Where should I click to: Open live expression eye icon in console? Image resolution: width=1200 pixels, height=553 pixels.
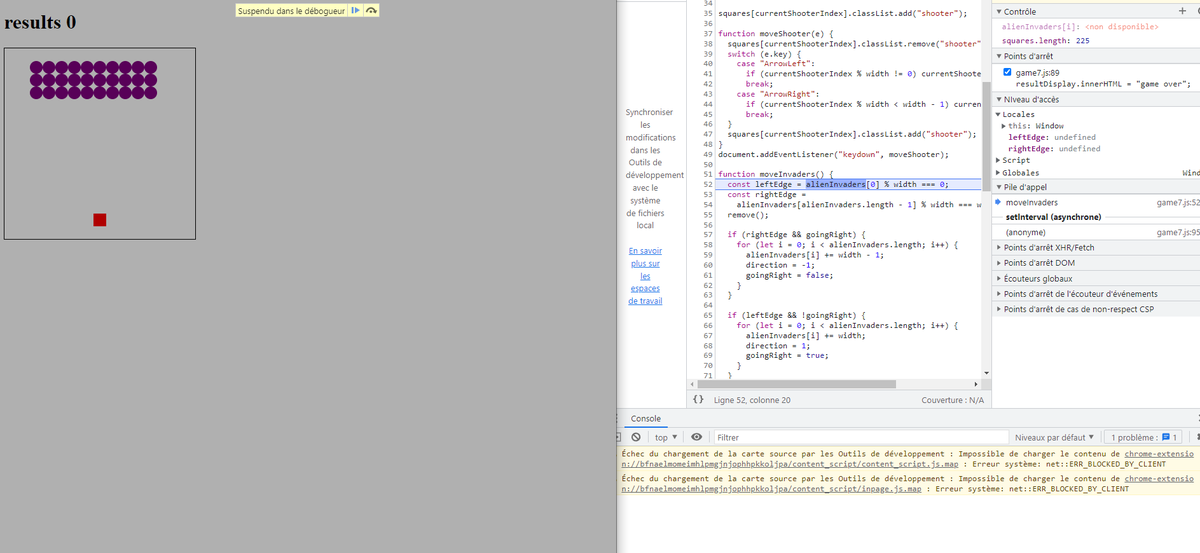696,437
